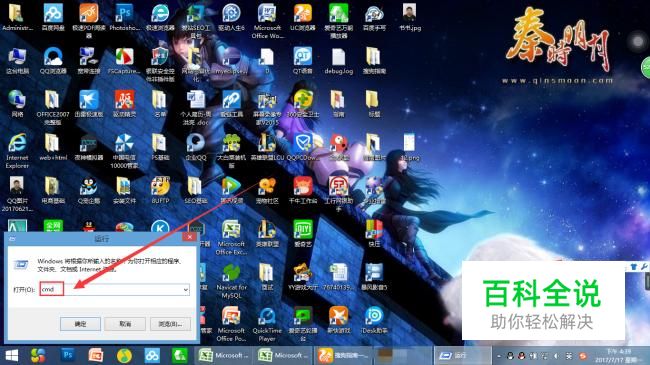Select the 驱动精灵 desktop icon

click(x=124, y=104)
